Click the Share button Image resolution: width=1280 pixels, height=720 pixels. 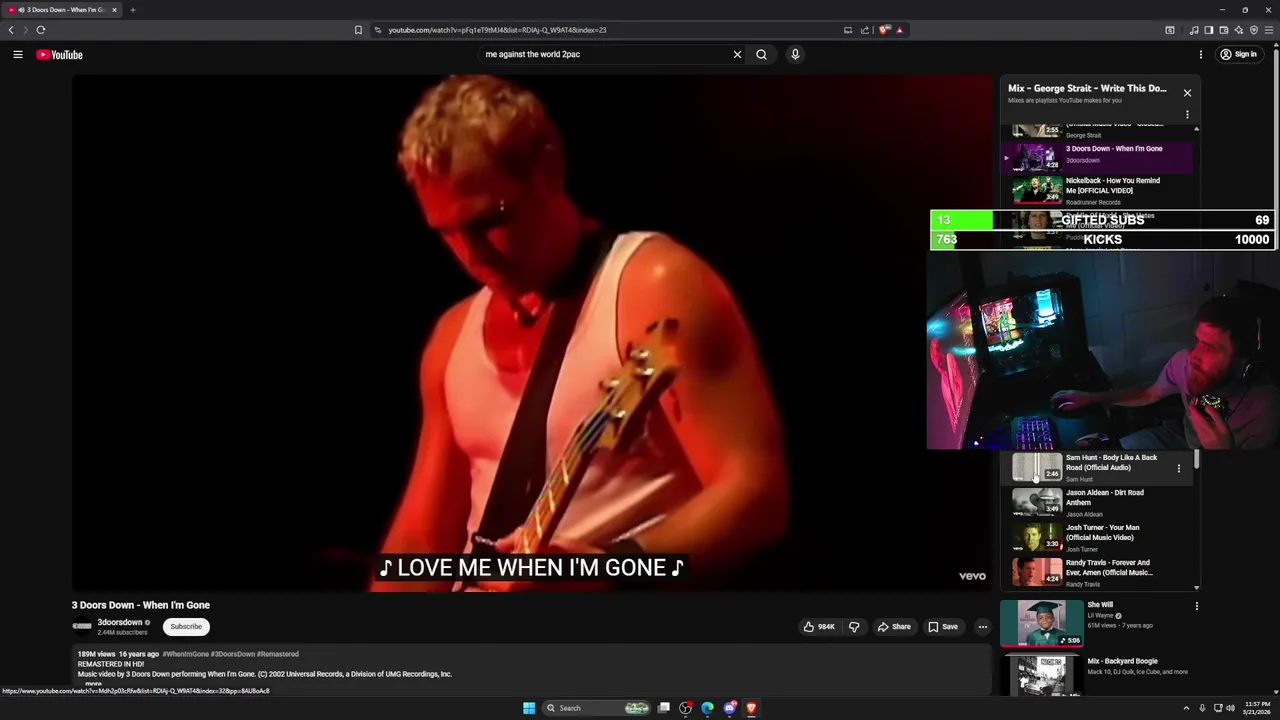pyautogui.click(x=894, y=627)
